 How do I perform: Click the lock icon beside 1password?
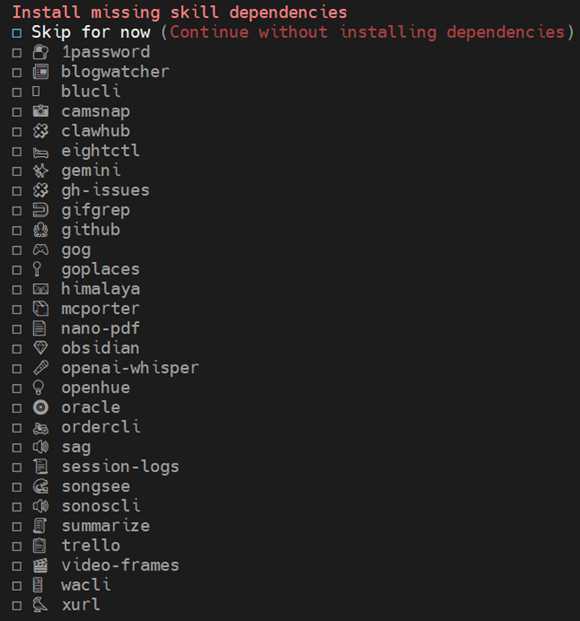pyautogui.click(x=40, y=52)
